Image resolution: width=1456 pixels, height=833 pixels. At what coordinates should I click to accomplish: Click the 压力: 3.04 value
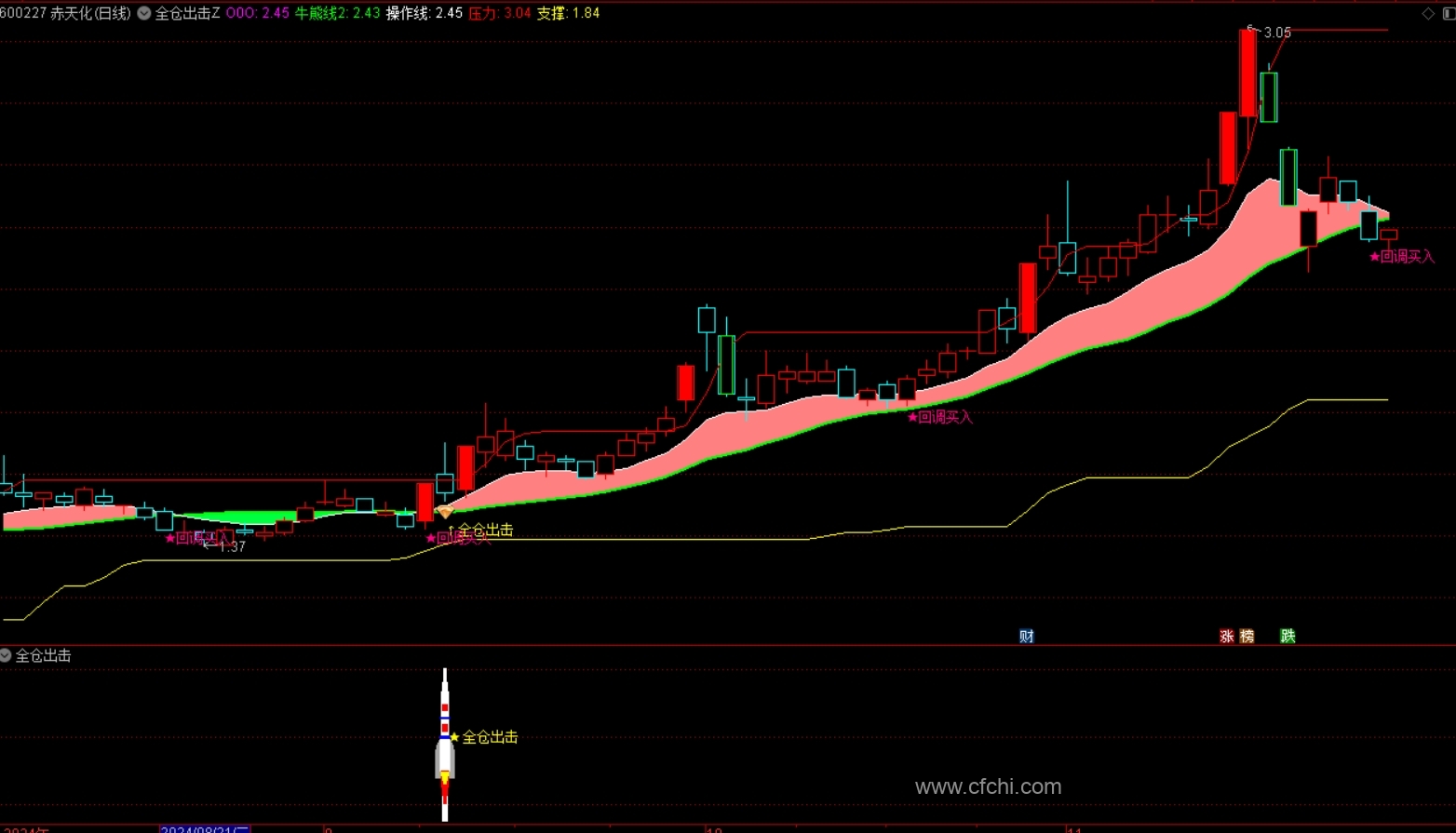coord(500,13)
